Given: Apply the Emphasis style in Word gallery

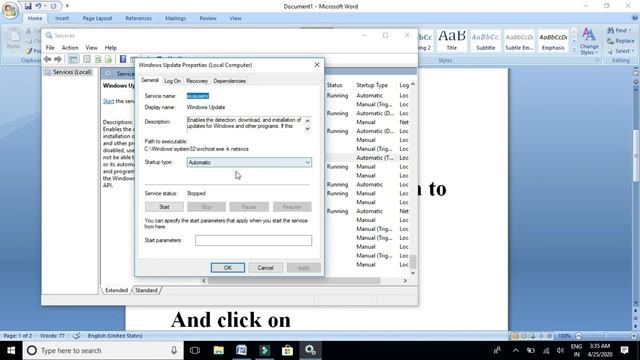Looking at the screenshot, I should 553,40.
